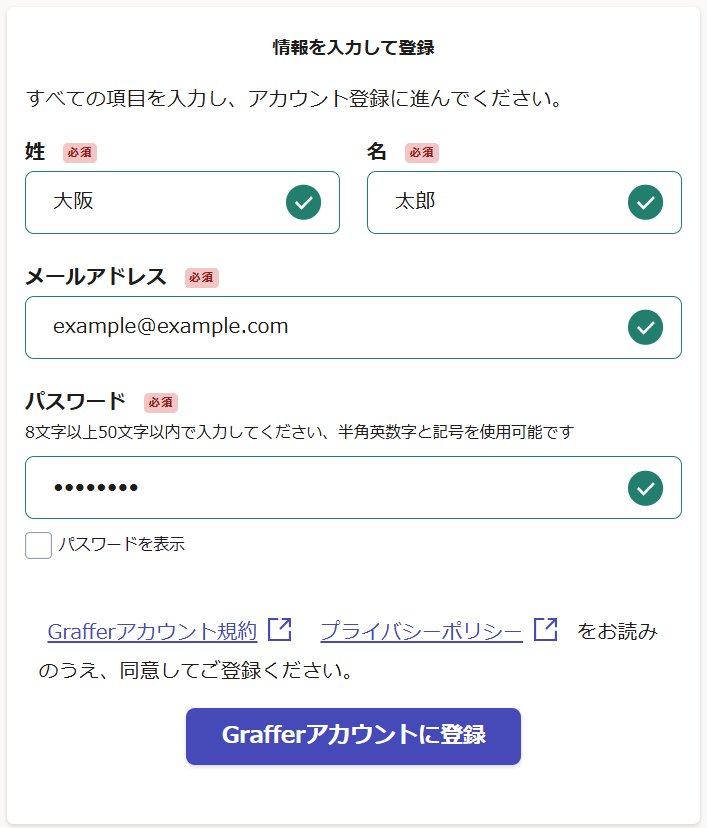Focus the 名 field containing 太郎
707x828 pixels.
click(490, 202)
